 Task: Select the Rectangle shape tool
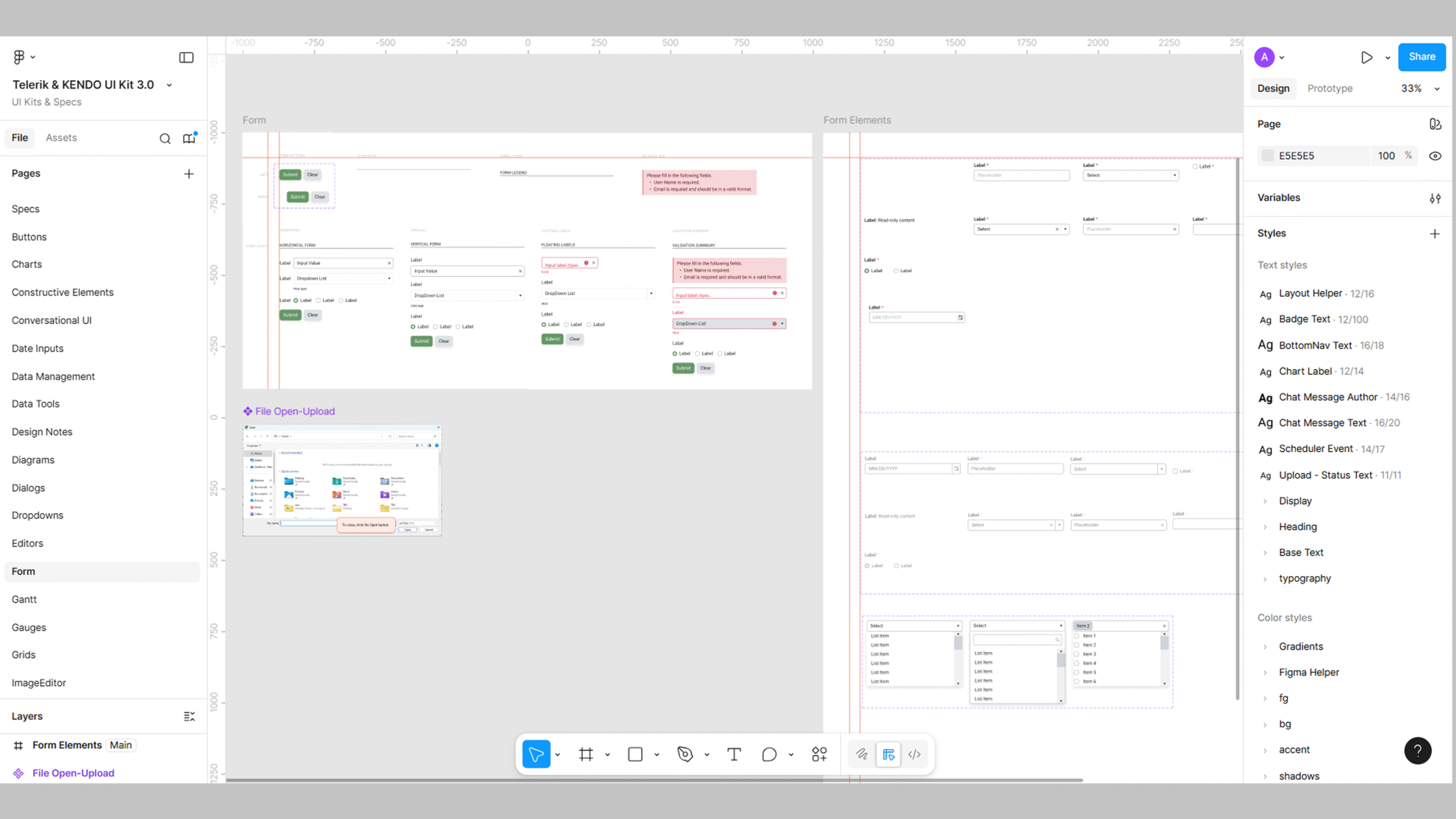(635, 754)
